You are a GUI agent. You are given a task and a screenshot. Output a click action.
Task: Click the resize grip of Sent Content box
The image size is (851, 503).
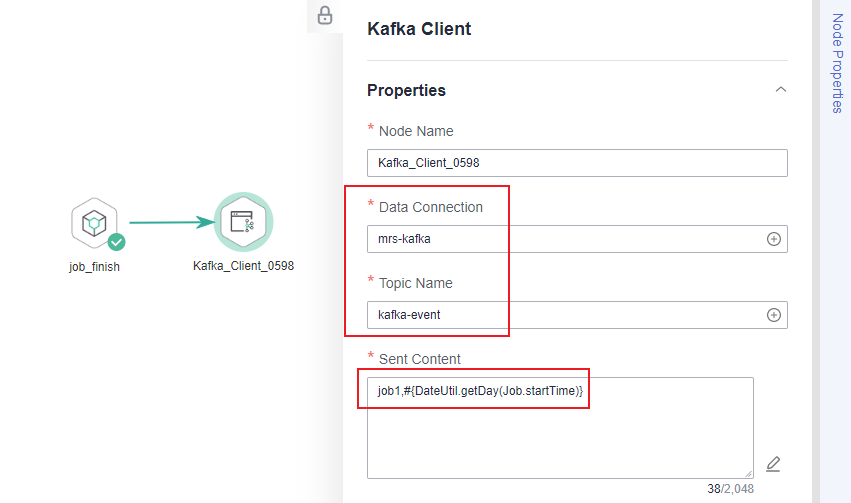748,474
